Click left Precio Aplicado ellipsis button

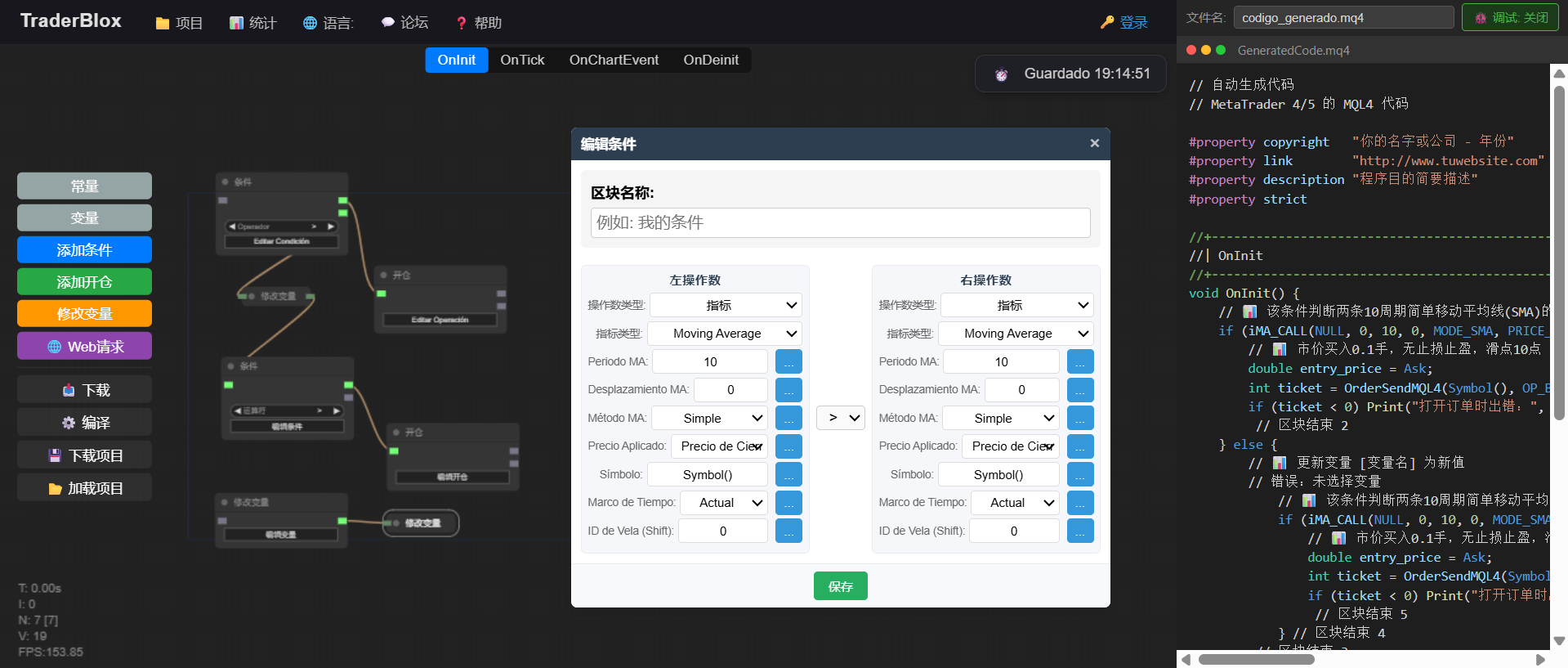788,446
